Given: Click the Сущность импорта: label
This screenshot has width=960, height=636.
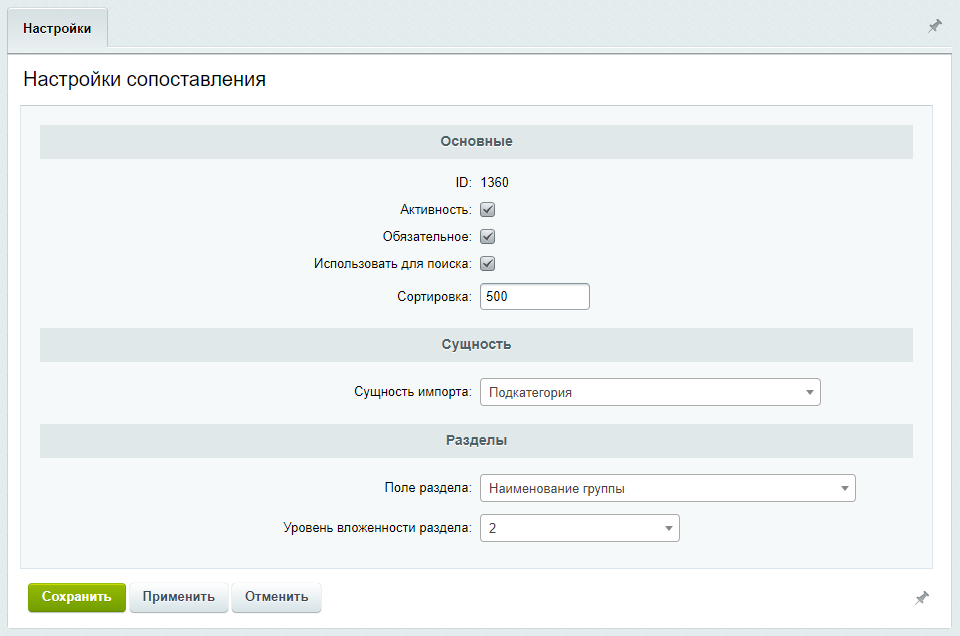Looking at the screenshot, I should [x=413, y=392].
